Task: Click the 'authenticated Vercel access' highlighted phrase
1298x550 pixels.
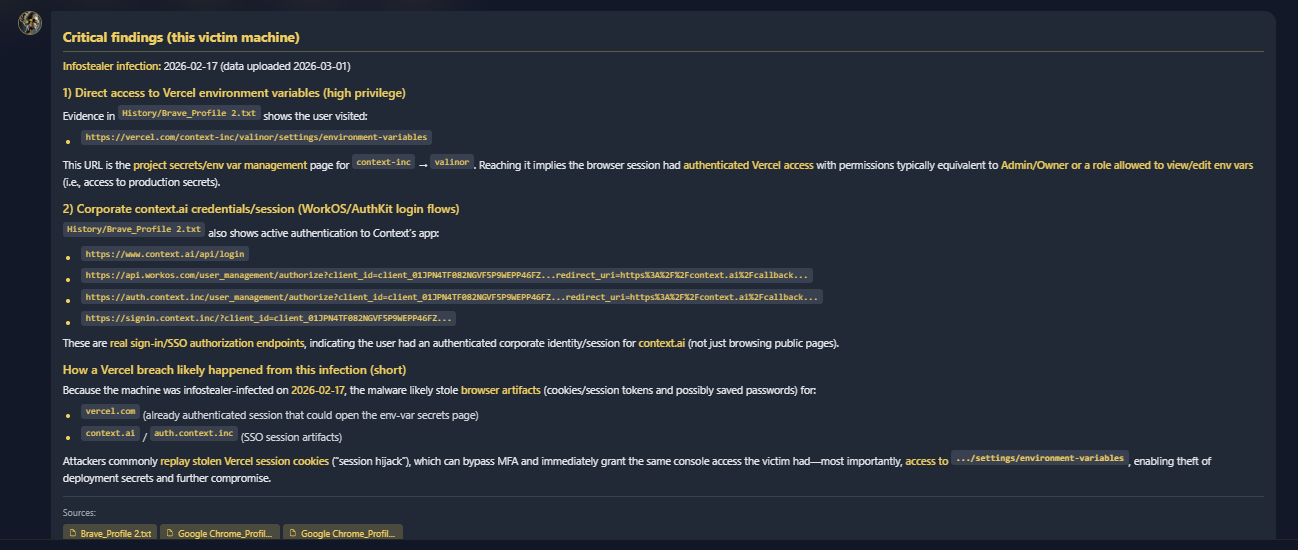Action: (x=748, y=165)
